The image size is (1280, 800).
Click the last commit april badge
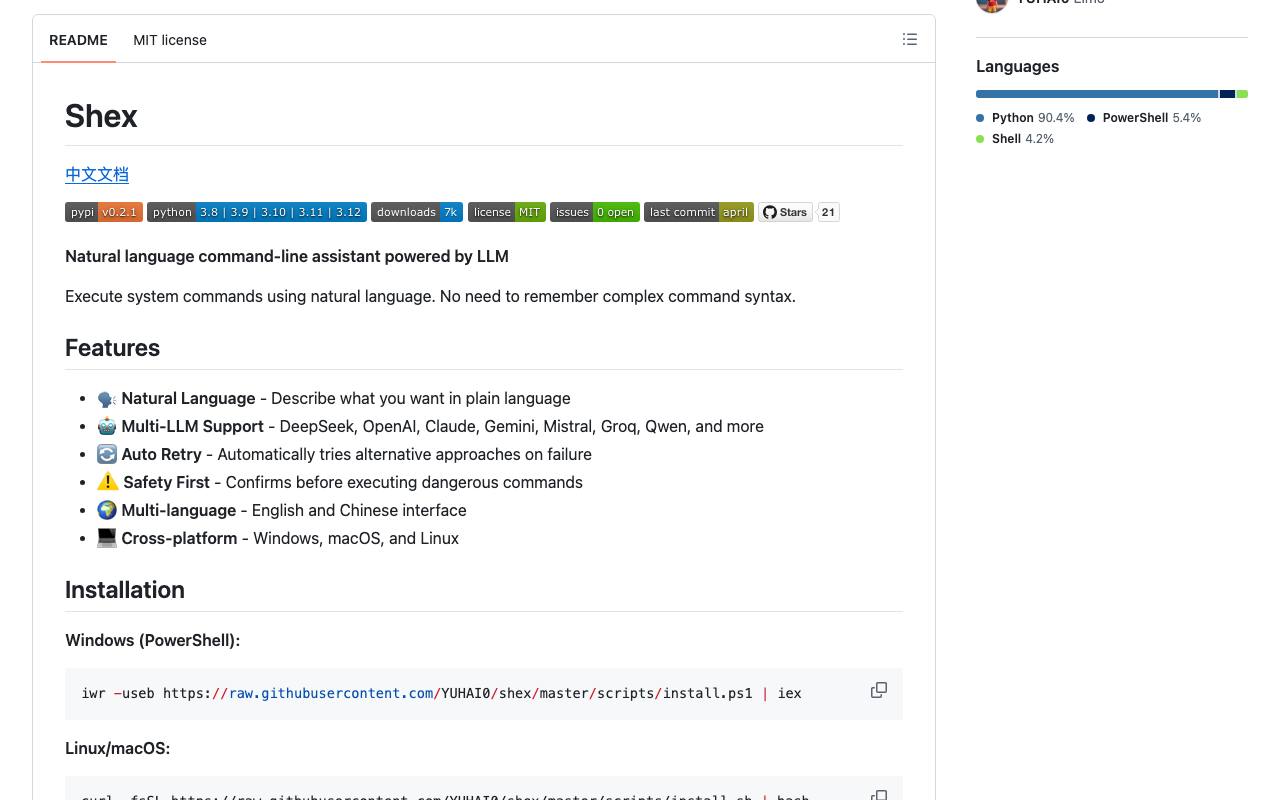pos(699,212)
